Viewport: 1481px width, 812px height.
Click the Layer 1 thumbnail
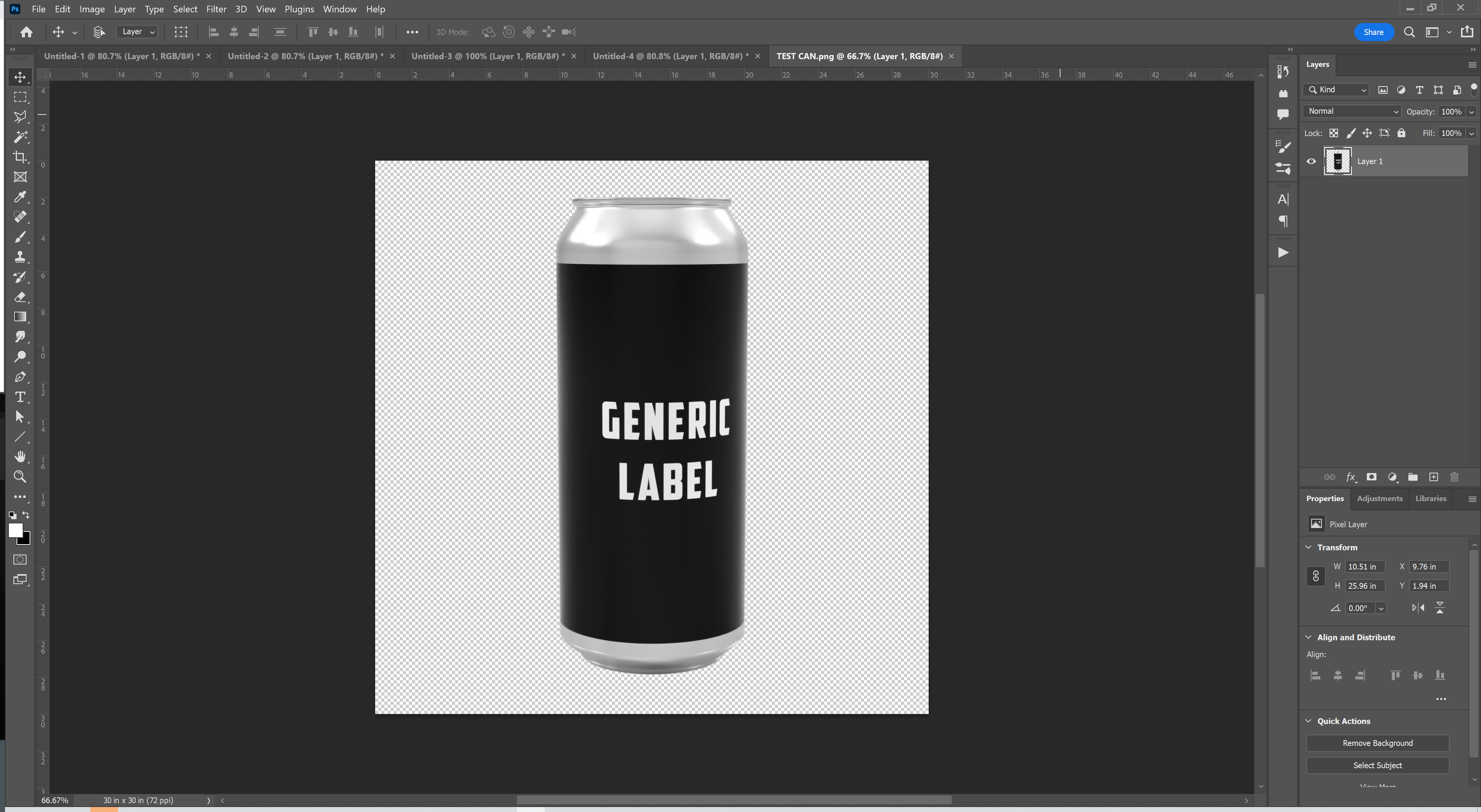tap(1338, 161)
